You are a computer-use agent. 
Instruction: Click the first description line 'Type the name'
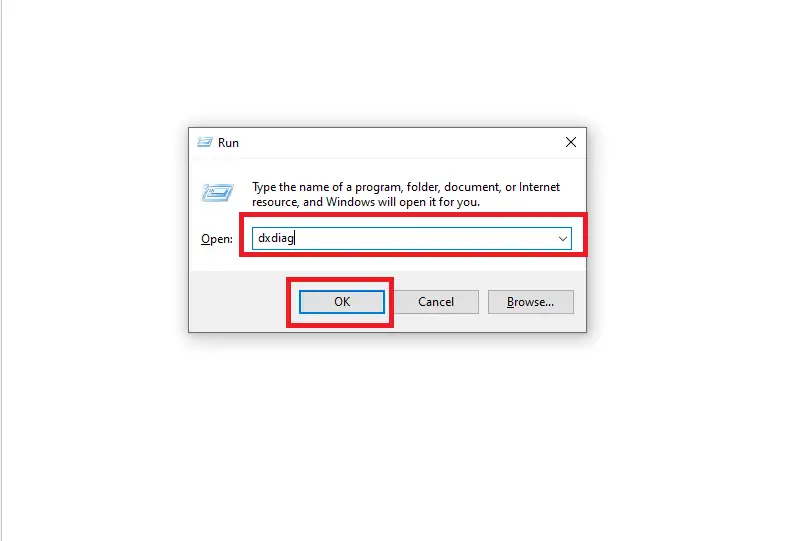(x=406, y=187)
